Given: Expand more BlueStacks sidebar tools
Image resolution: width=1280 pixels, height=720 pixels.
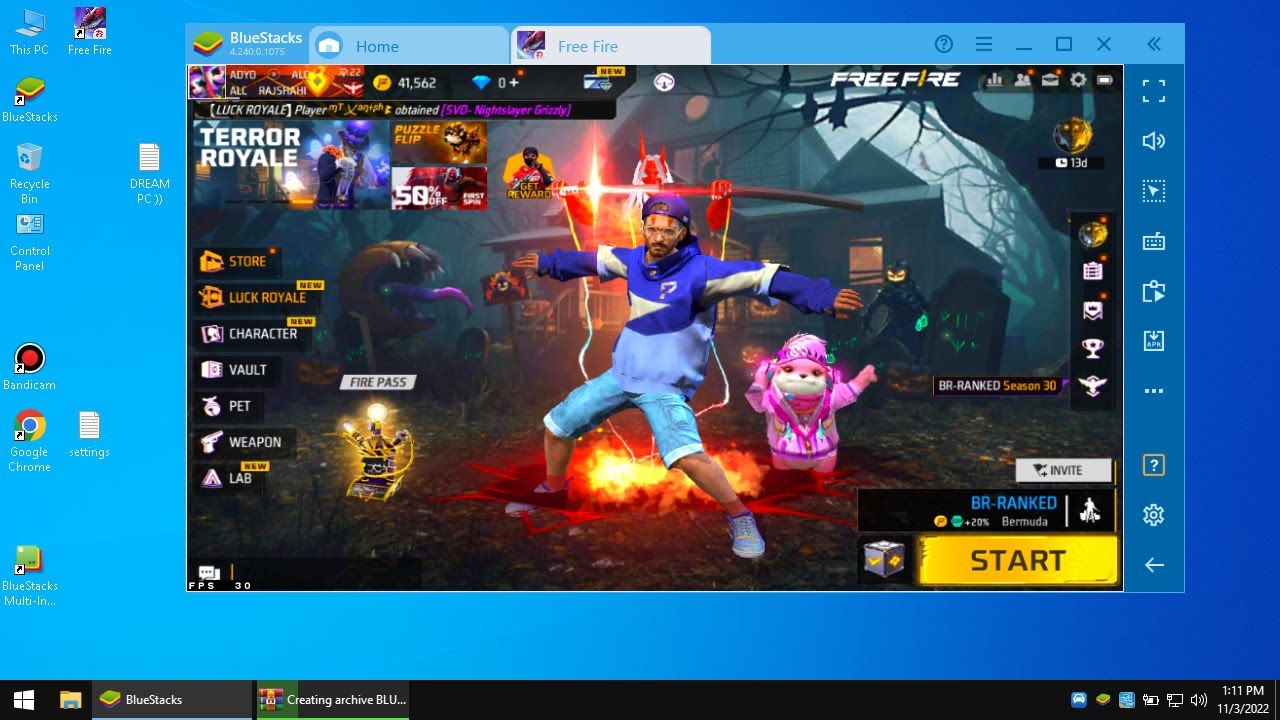Looking at the screenshot, I should 1153,391.
